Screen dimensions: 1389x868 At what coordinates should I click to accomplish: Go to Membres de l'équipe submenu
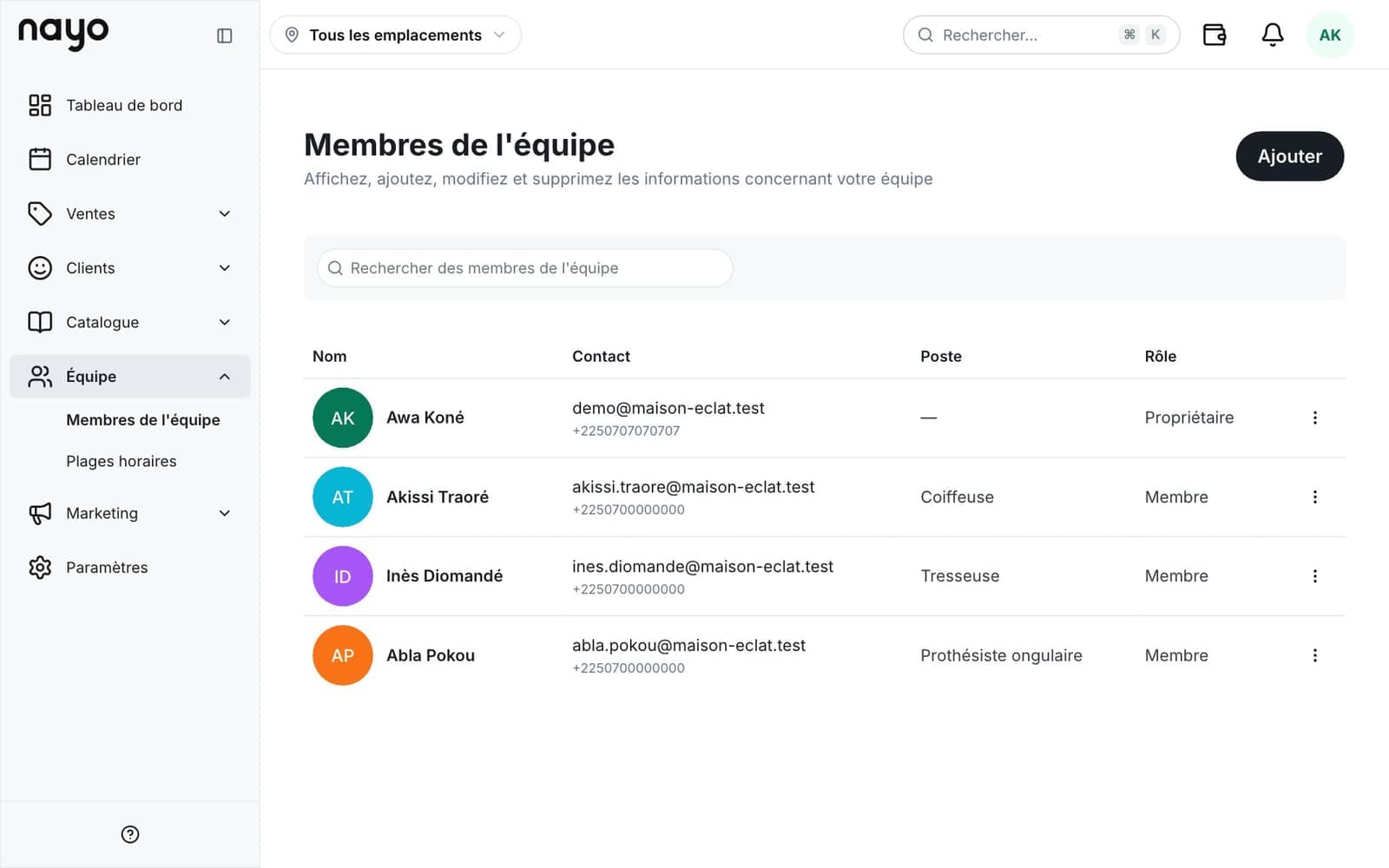[143, 419]
